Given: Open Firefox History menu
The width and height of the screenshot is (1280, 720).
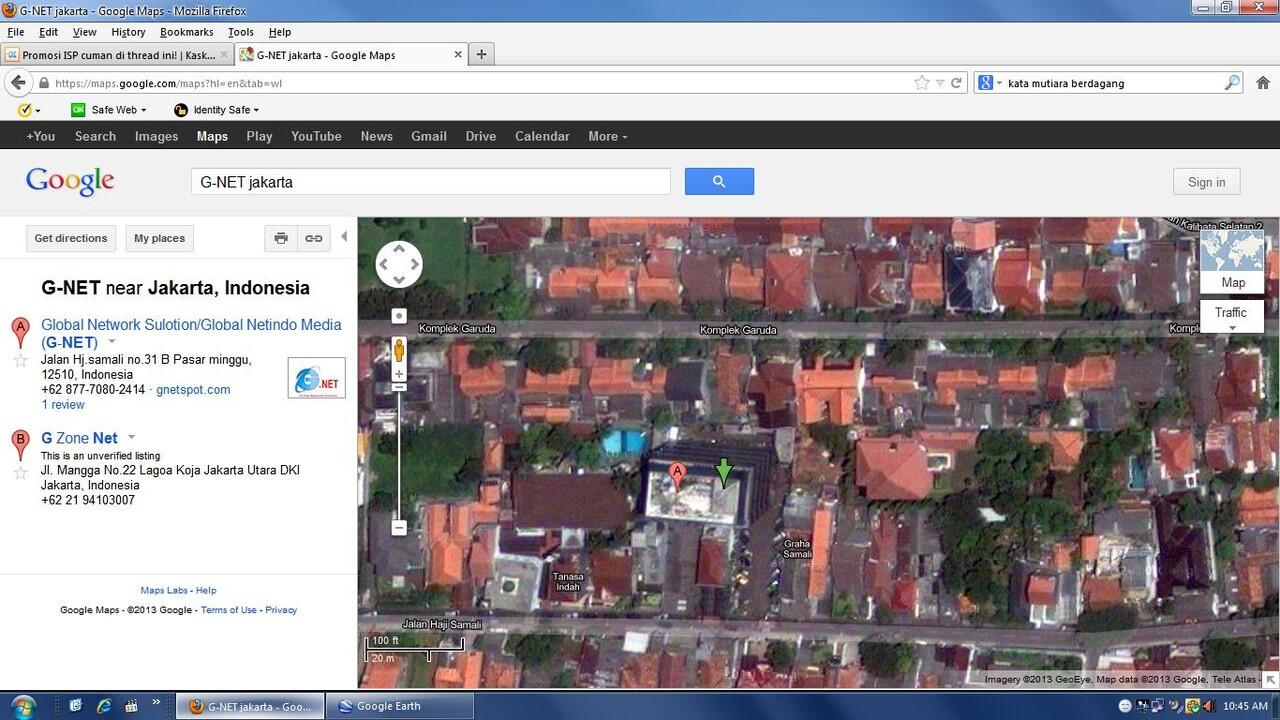Looking at the screenshot, I should tap(128, 32).
